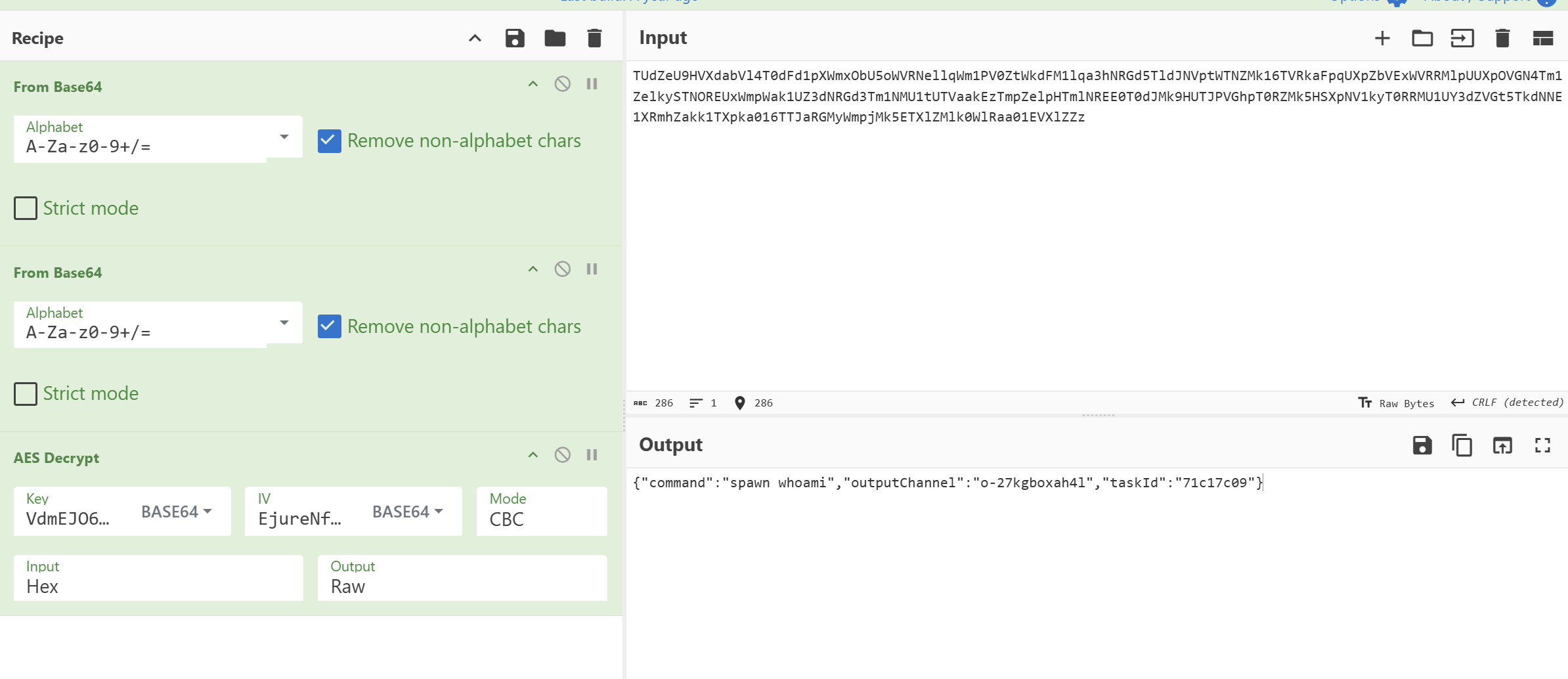Clear input and output trash icon
Viewport: 1568px width, 679px height.
click(1502, 38)
